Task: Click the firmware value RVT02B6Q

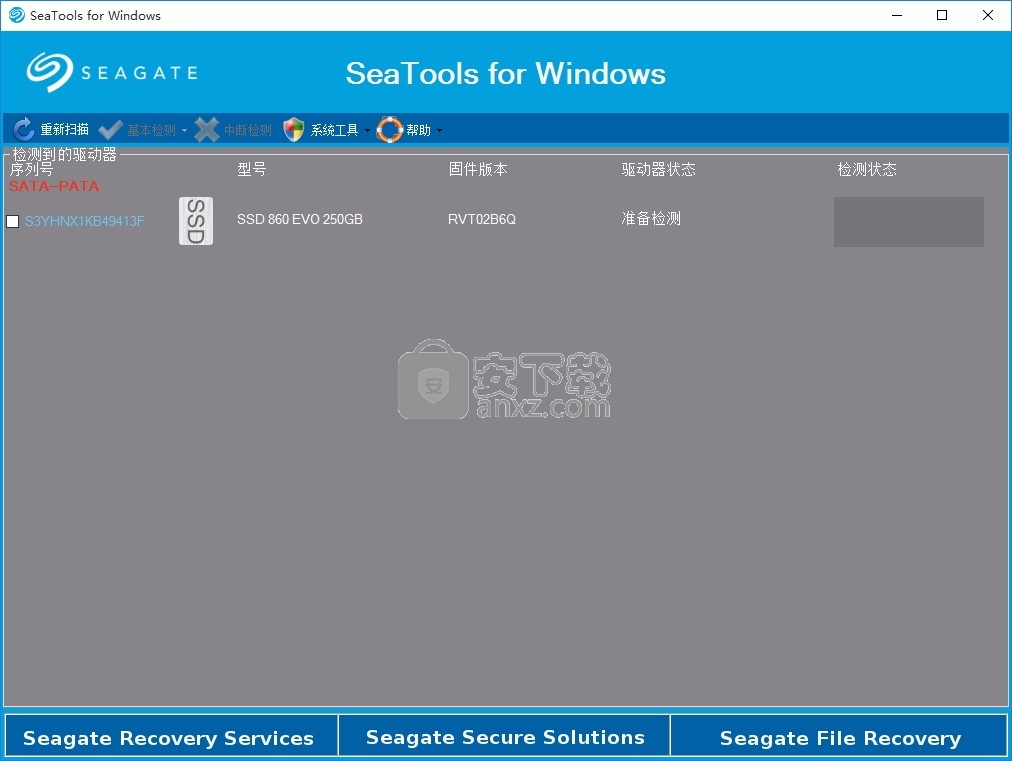Action: (x=482, y=219)
